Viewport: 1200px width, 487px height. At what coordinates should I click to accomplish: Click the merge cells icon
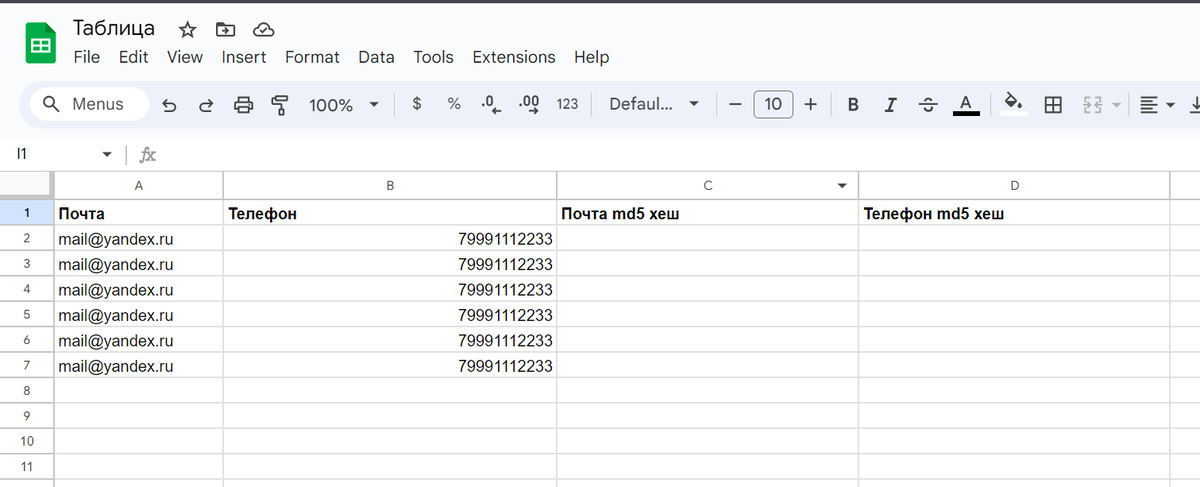coord(1092,104)
